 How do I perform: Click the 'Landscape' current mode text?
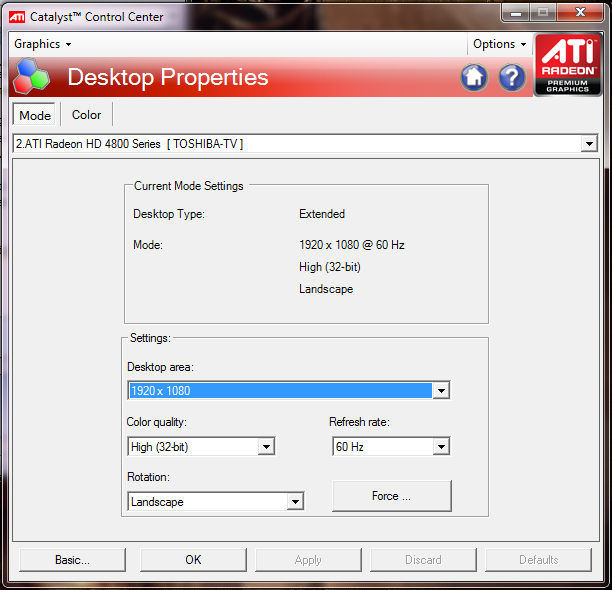(326, 289)
